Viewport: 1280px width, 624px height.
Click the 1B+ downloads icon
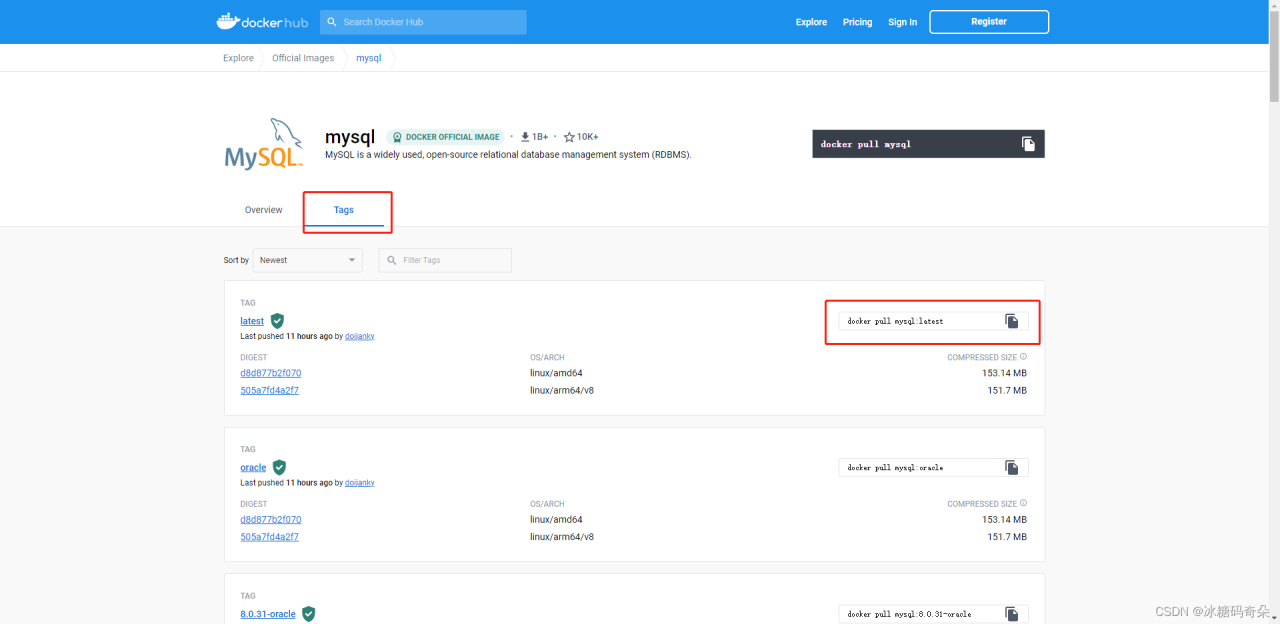(524, 136)
